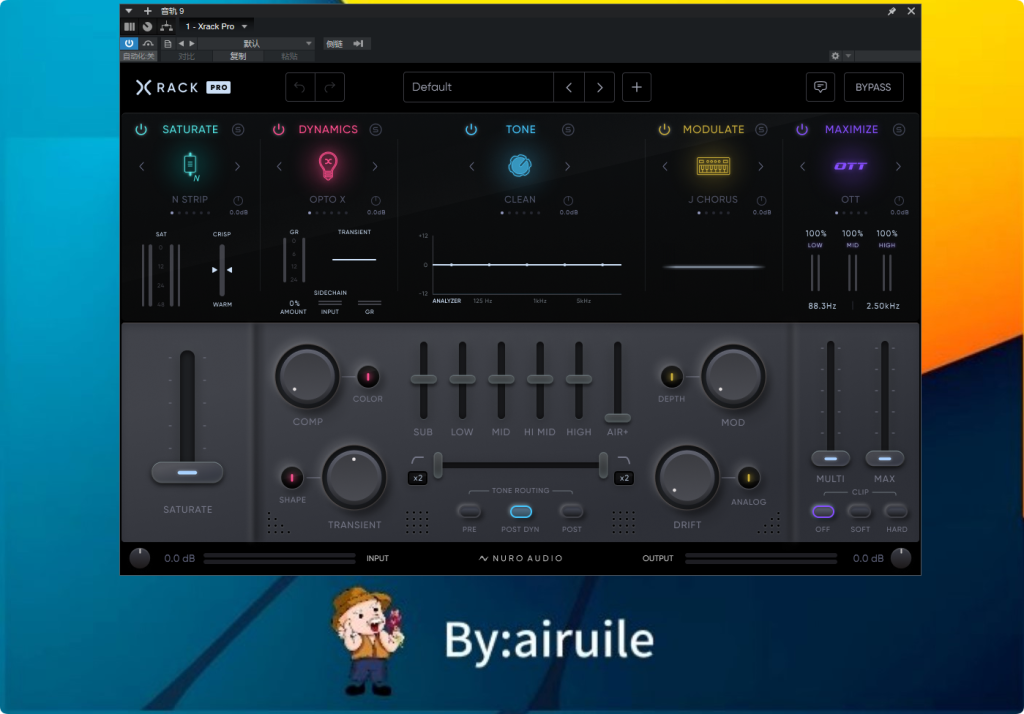Click the J CHORUS gain knob icon
Screen dimensions: 1024x714
pyautogui.click(x=761, y=201)
